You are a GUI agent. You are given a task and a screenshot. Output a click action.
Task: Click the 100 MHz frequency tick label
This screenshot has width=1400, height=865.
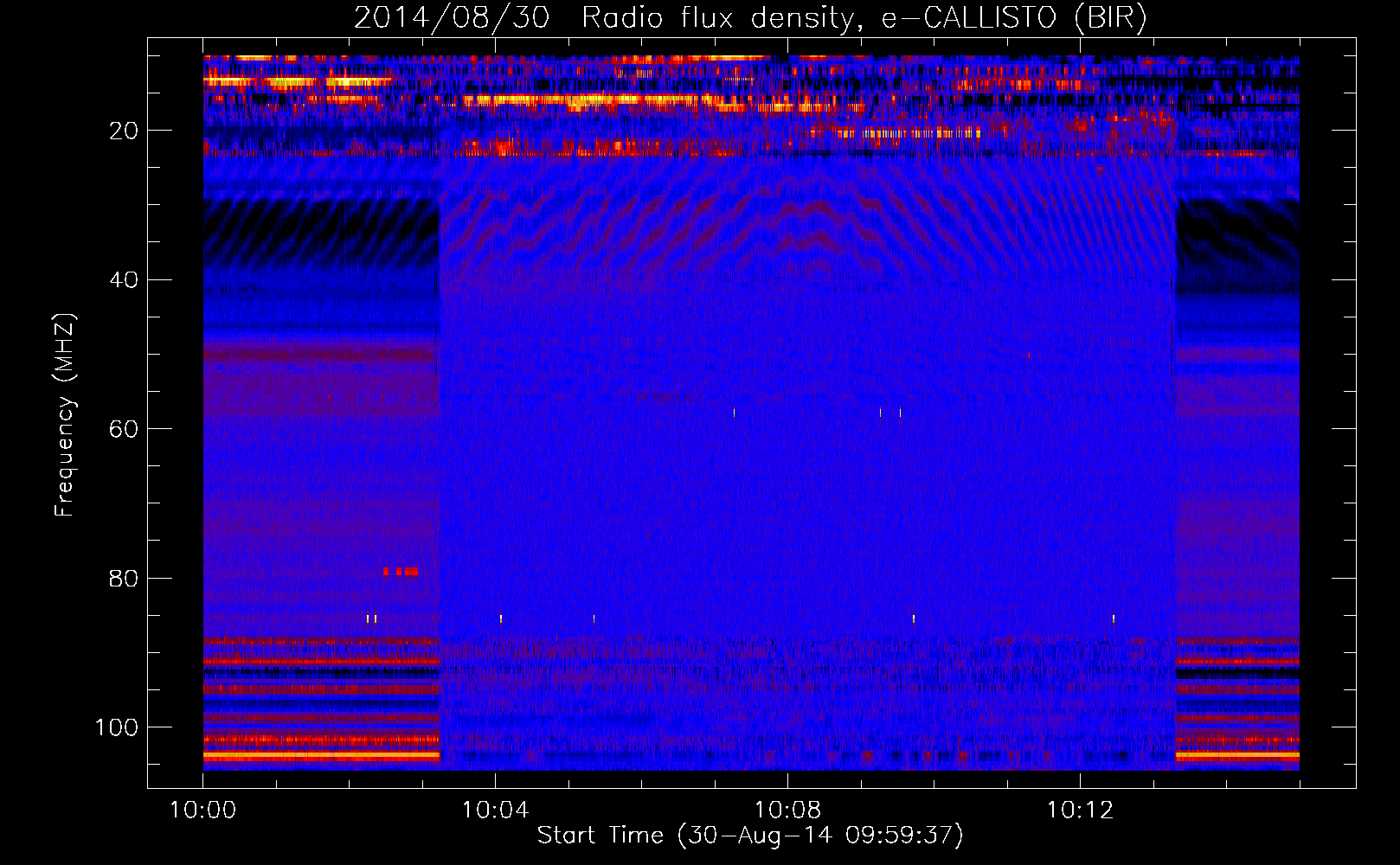tap(118, 727)
